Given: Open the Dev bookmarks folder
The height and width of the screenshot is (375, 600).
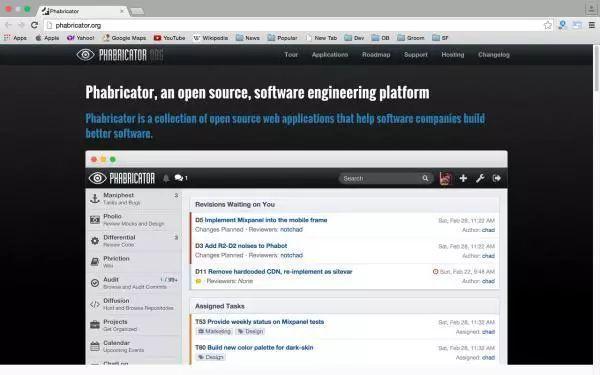Looking at the screenshot, I should tap(354, 38).
